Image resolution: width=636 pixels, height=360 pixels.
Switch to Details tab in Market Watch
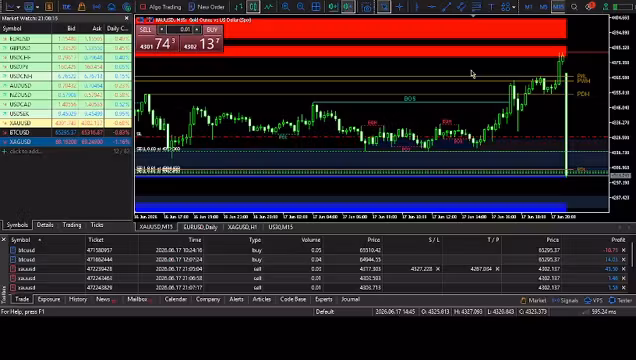coord(45,225)
